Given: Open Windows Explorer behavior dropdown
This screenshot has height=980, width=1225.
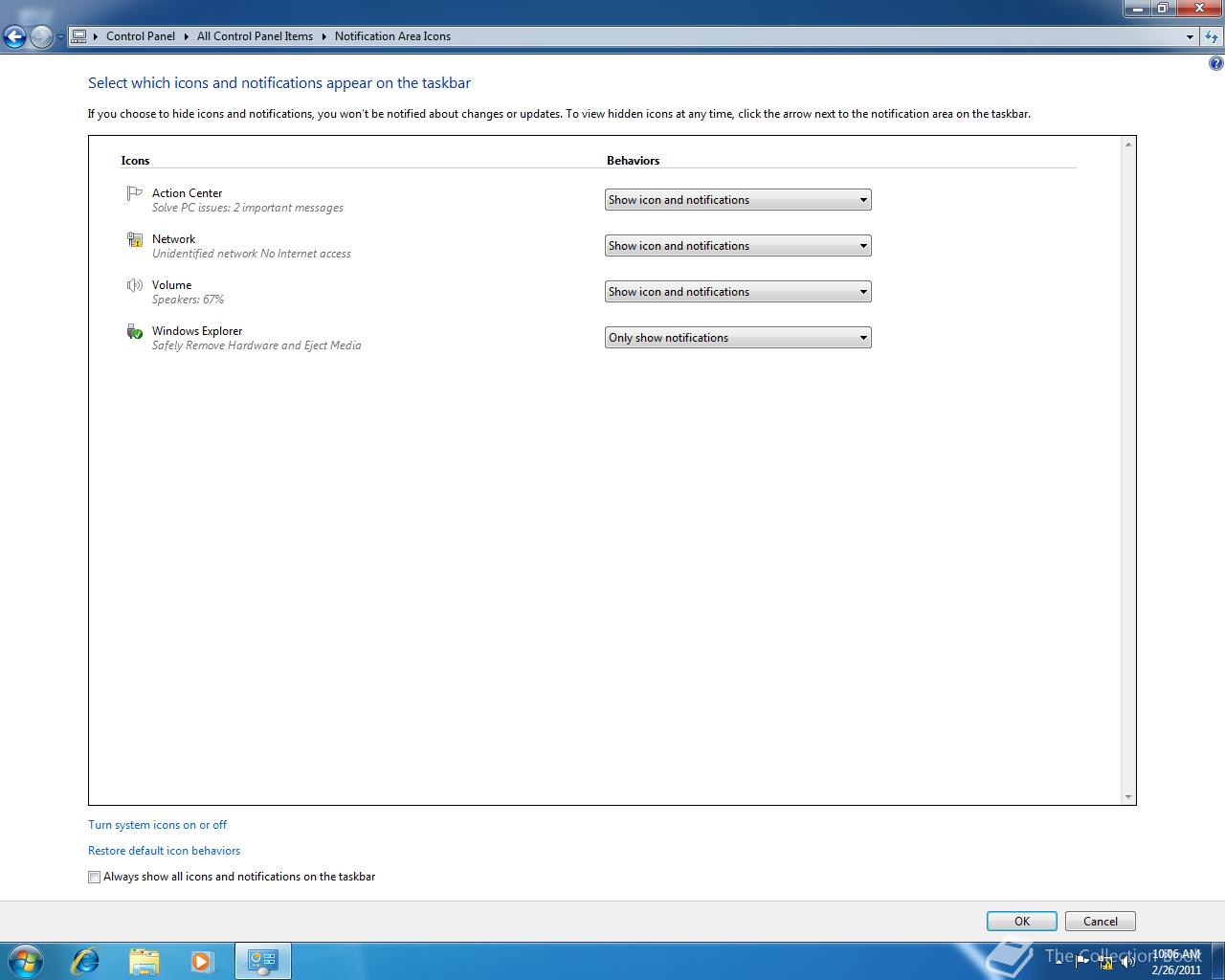Looking at the screenshot, I should (x=738, y=338).
